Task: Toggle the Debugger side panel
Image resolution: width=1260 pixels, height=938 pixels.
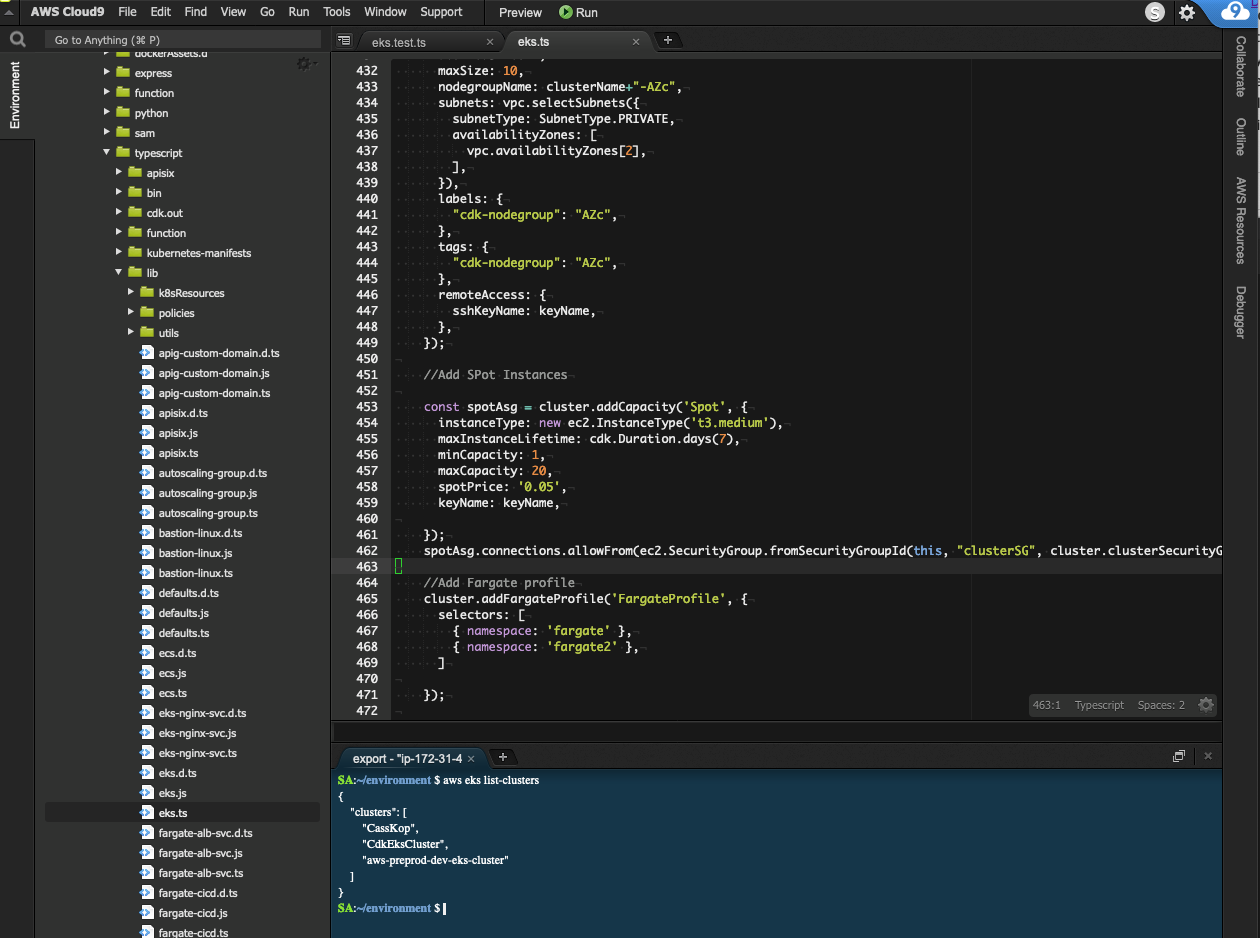Action: click(x=1241, y=312)
